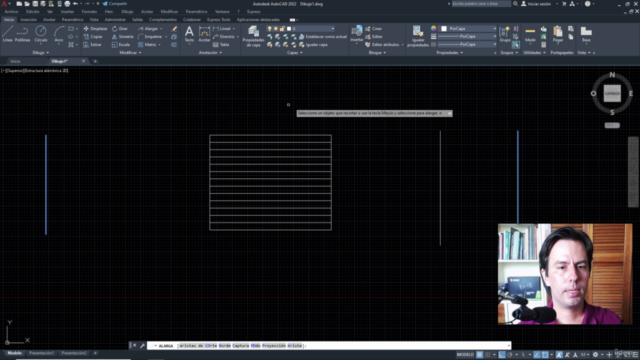Click the Girar rotate tool
This screenshot has width=640, height=360.
pos(120,29)
